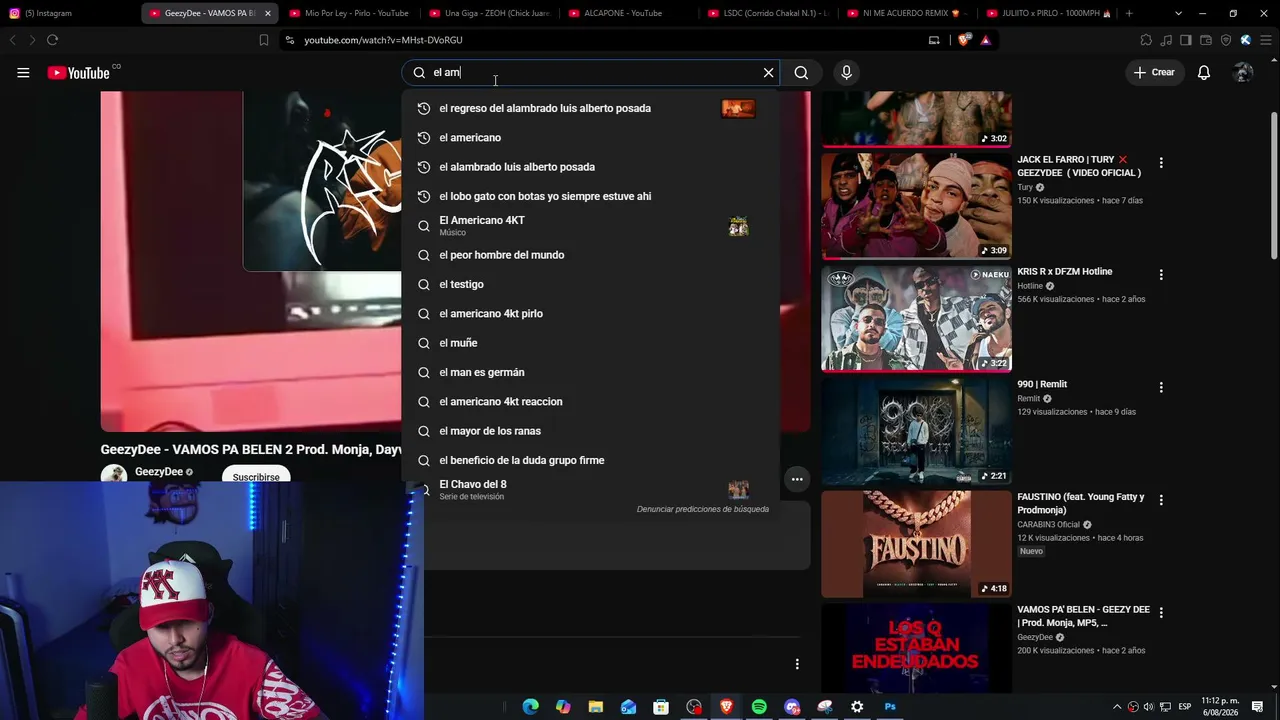Image resolution: width=1280 pixels, height=720 pixels.
Task: Switch to the "Una Giga - ZEOH" tab
Action: [x=489, y=13]
